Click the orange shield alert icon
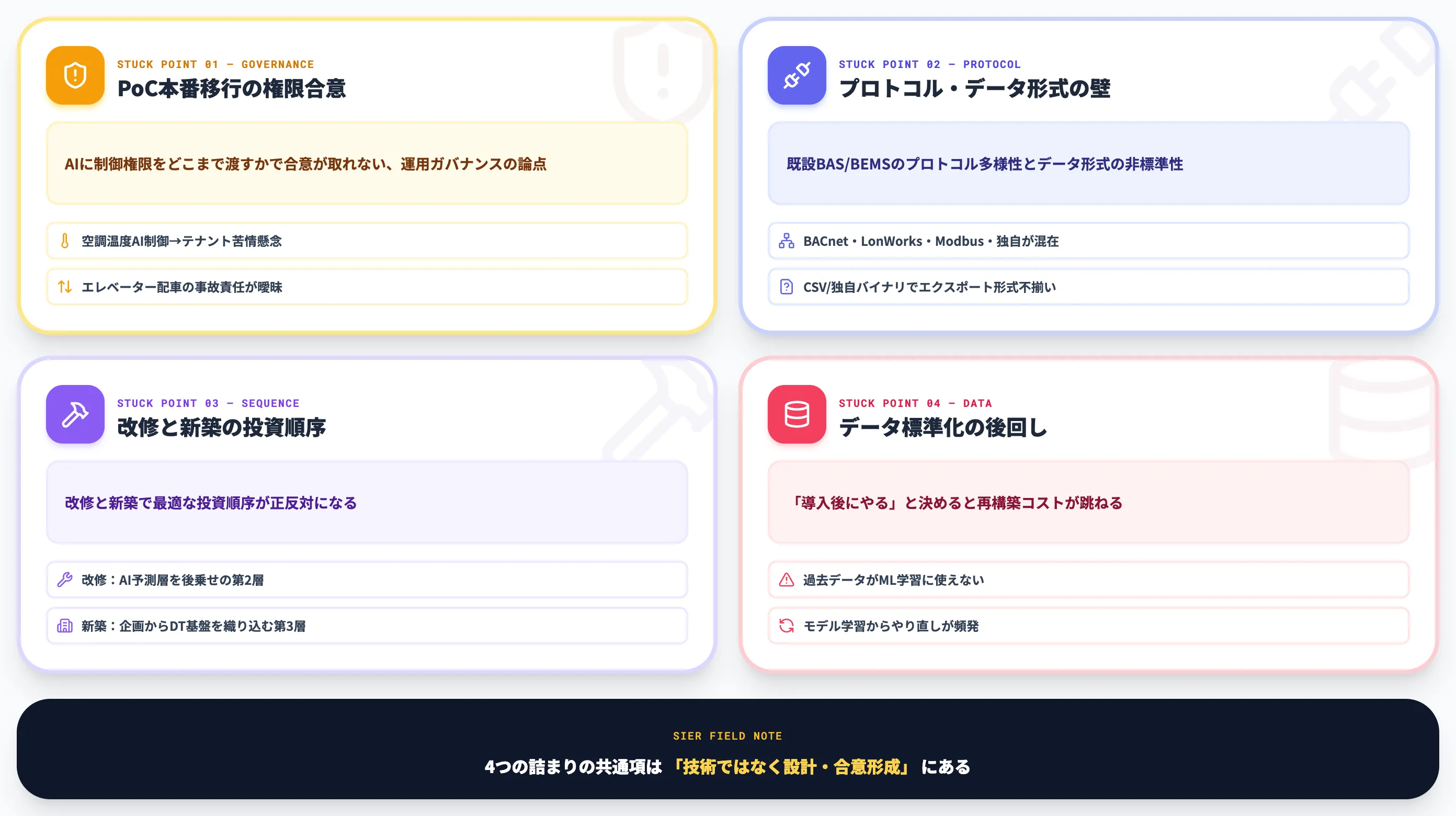This screenshot has width=1456, height=816. click(x=75, y=75)
